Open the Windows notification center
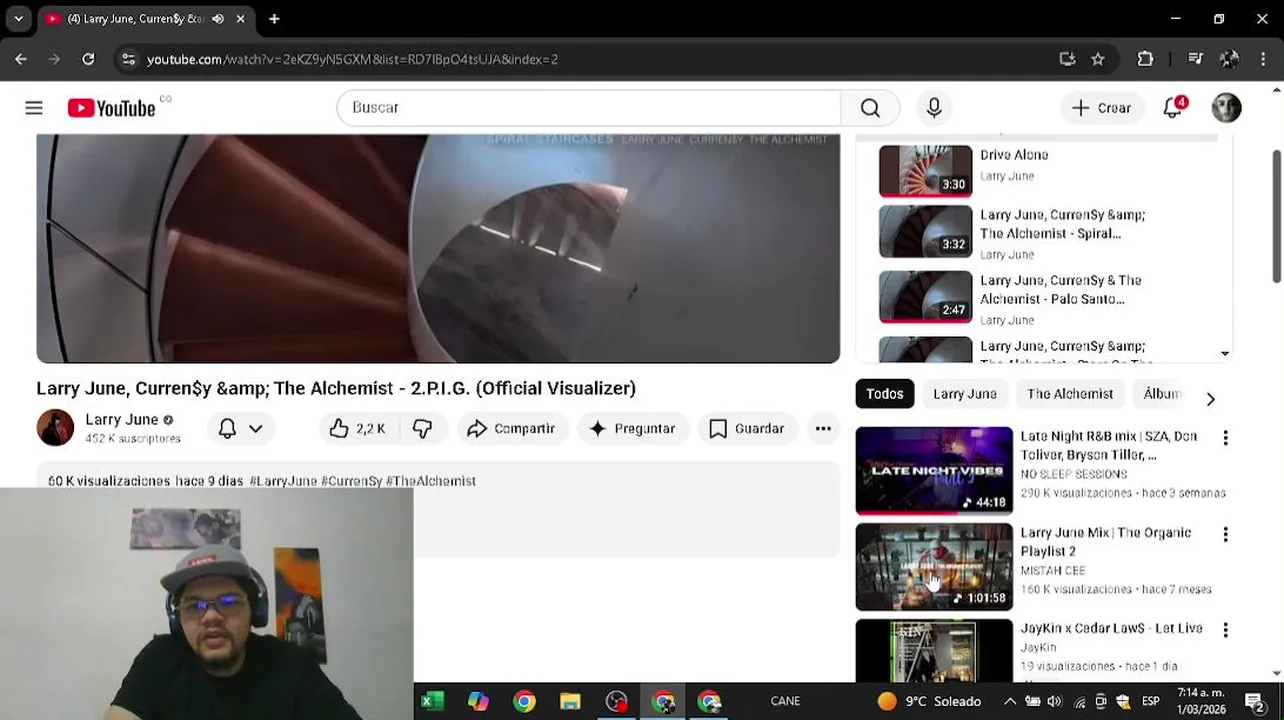This screenshot has width=1284, height=720. point(1254,701)
